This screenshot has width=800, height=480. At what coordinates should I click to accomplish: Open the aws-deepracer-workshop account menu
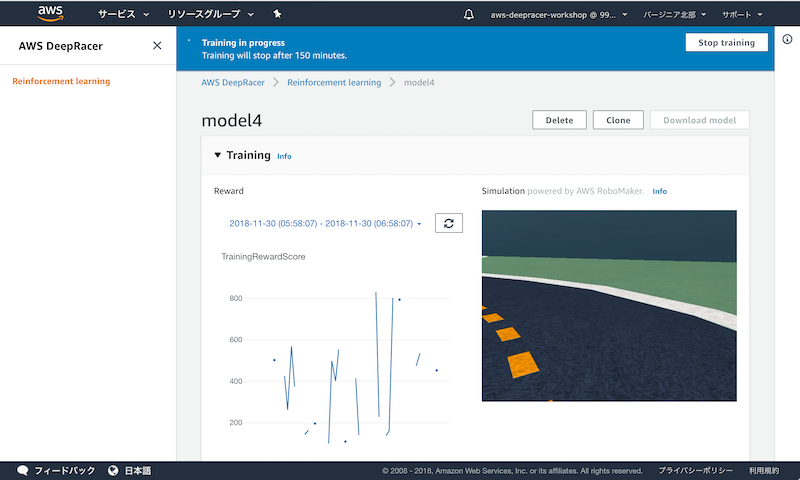tap(559, 15)
